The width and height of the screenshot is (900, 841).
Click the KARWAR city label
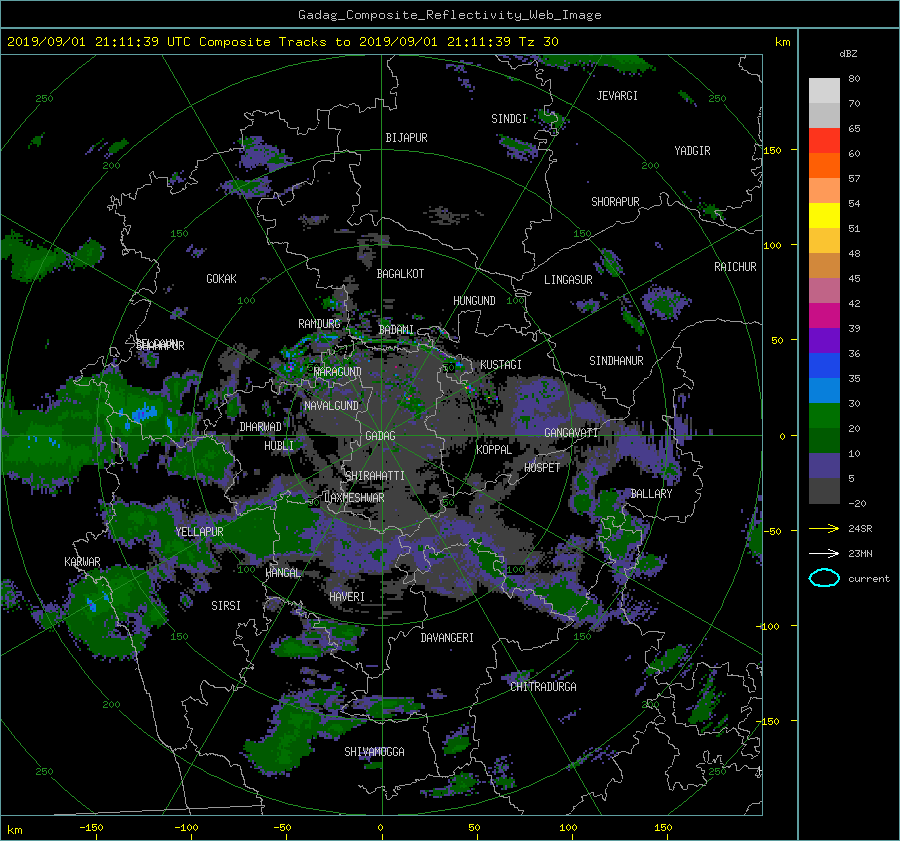coord(82,562)
